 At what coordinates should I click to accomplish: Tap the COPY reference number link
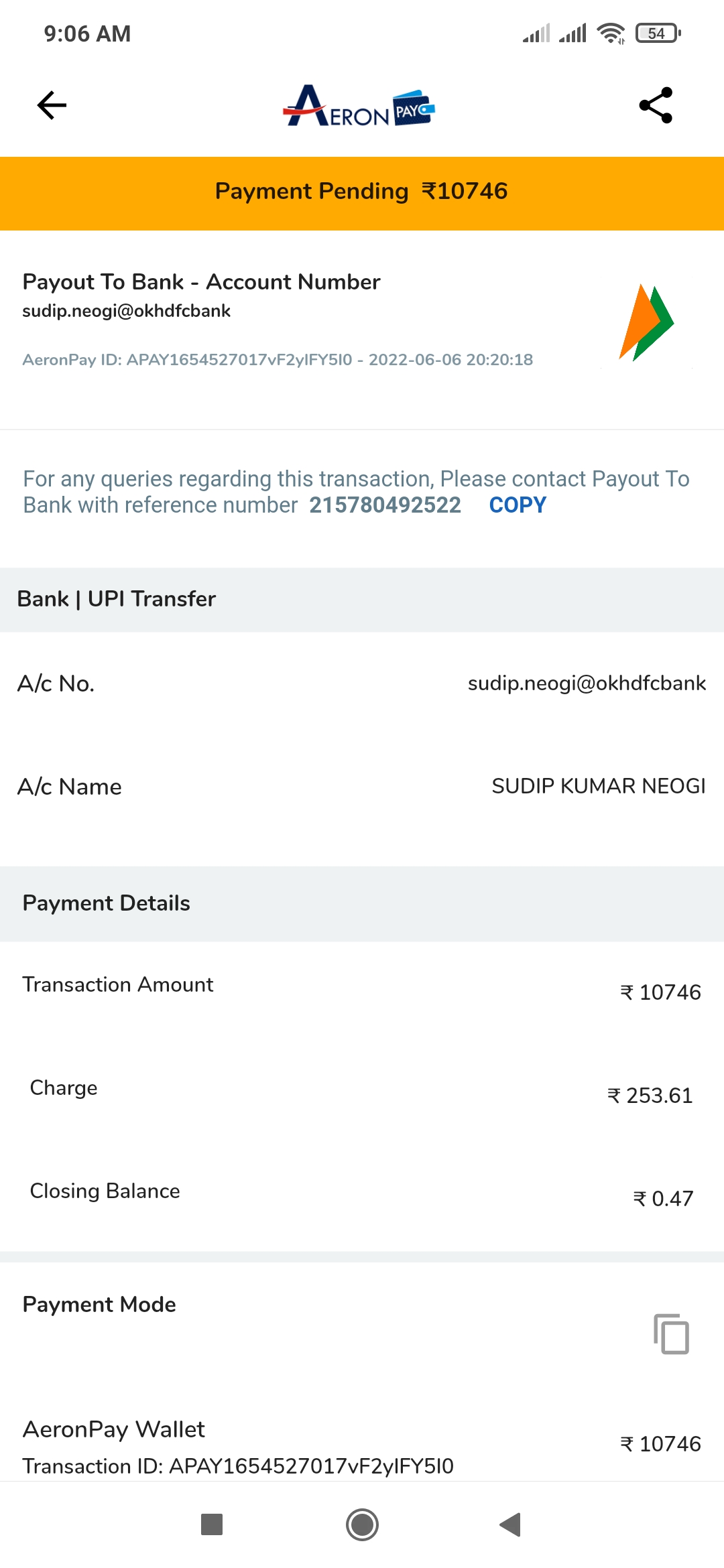point(518,505)
